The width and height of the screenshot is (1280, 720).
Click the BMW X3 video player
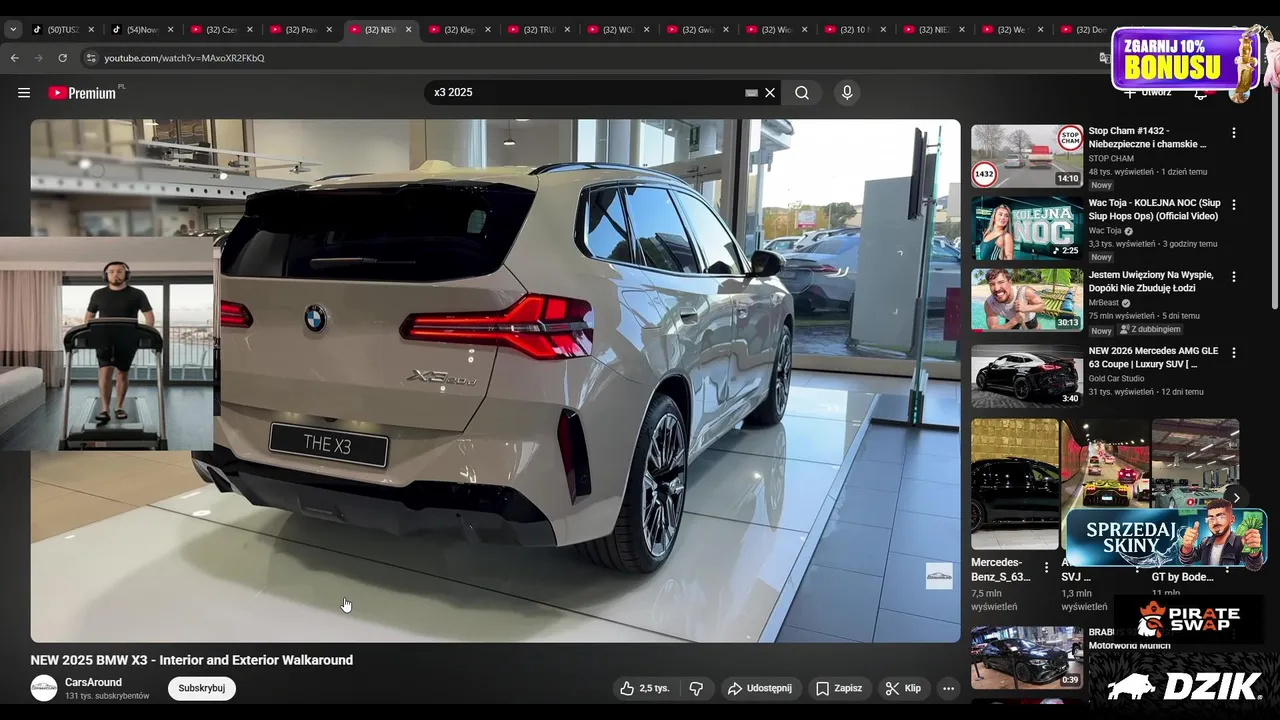[495, 381]
